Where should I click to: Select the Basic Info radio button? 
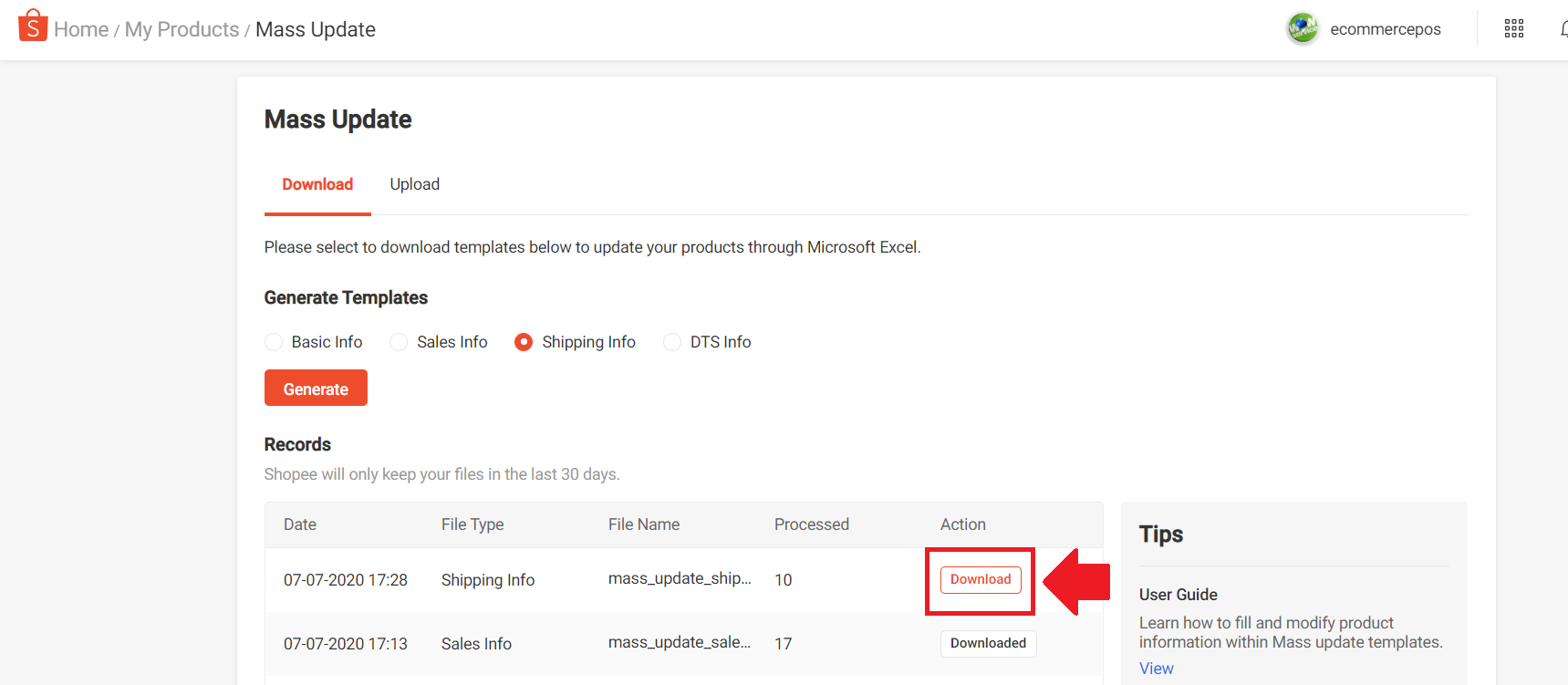click(274, 342)
